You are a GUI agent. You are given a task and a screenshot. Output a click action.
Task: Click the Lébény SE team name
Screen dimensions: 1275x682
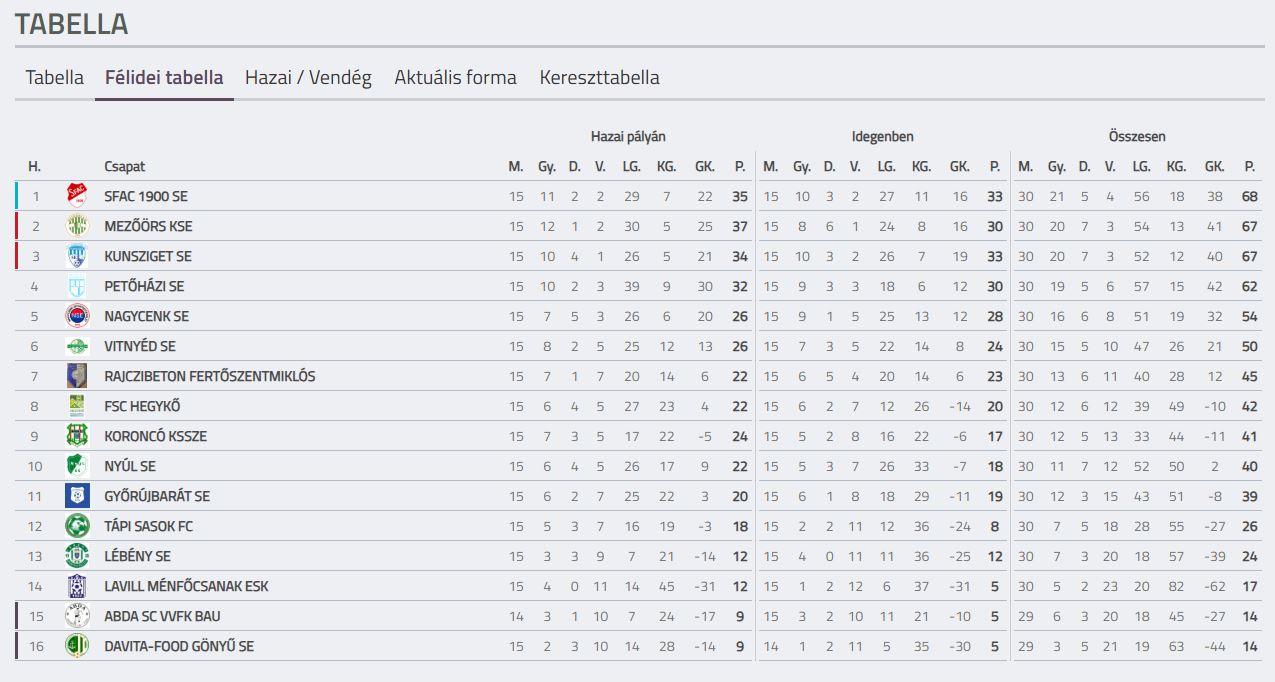(x=138, y=556)
